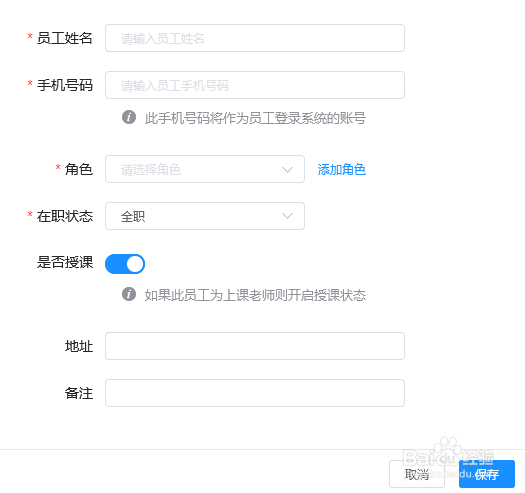Focus the 员工姓名 input field

pyautogui.click(x=255, y=38)
